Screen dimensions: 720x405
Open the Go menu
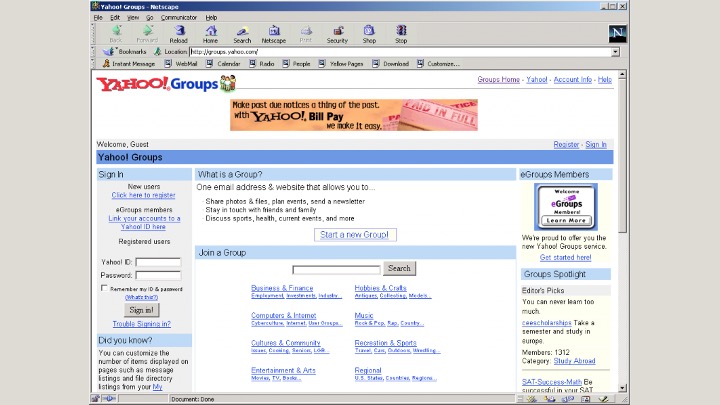(x=150, y=17)
